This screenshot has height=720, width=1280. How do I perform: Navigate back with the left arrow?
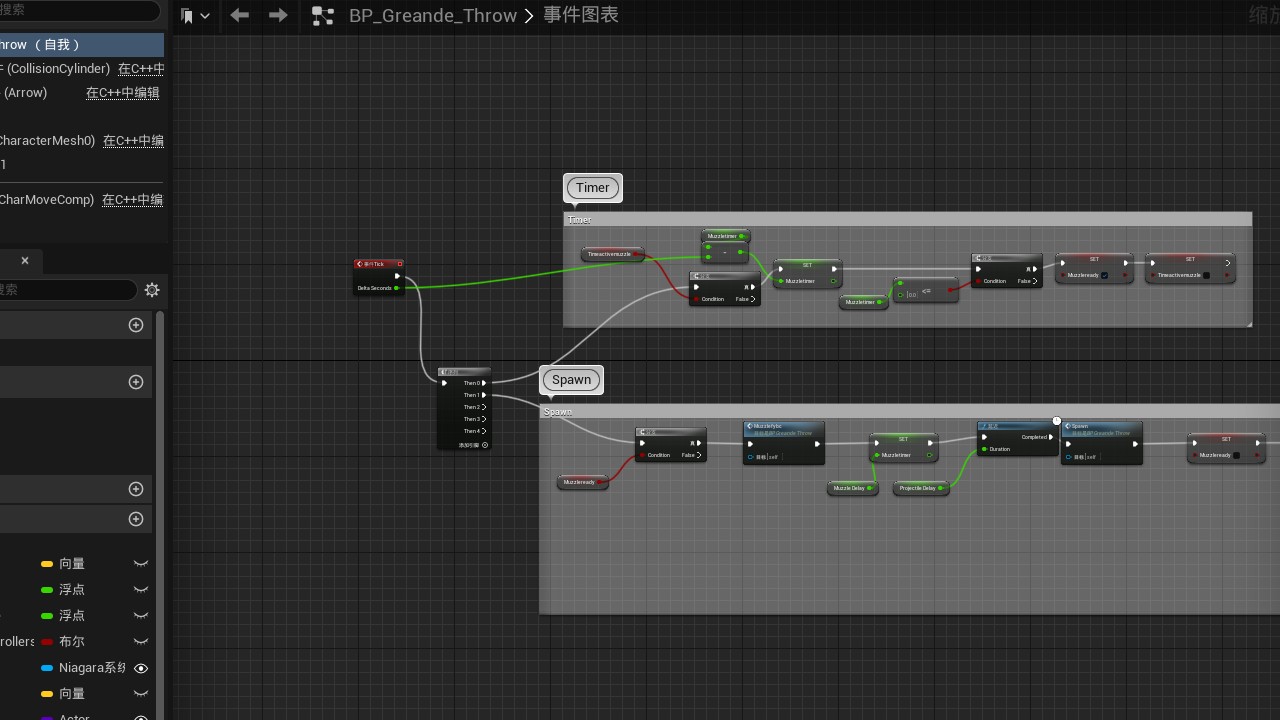240,15
